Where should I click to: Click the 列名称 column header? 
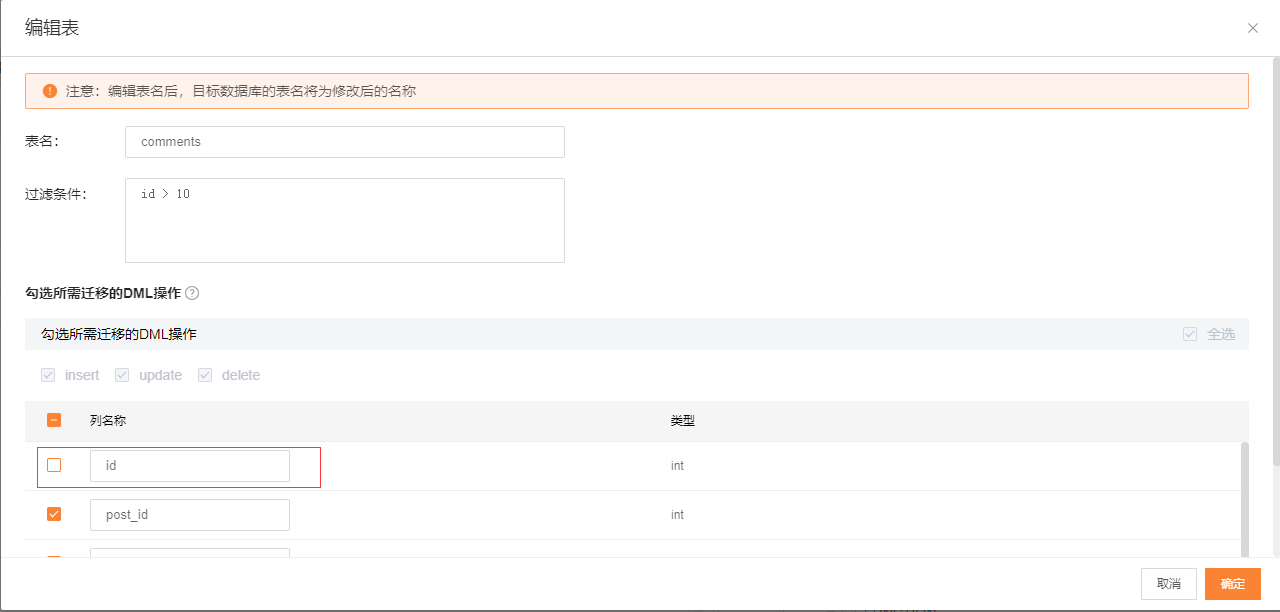(x=108, y=421)
